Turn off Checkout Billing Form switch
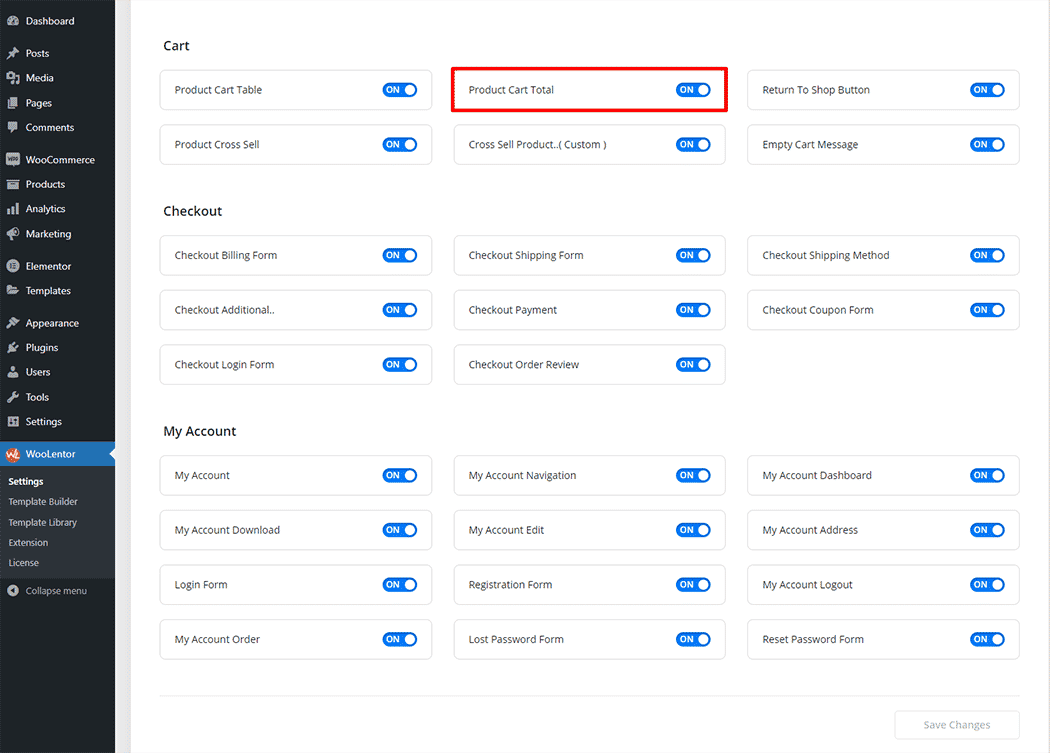This screenshot has width=1050, height=753. pyautogui.click(x=399, y=255)
